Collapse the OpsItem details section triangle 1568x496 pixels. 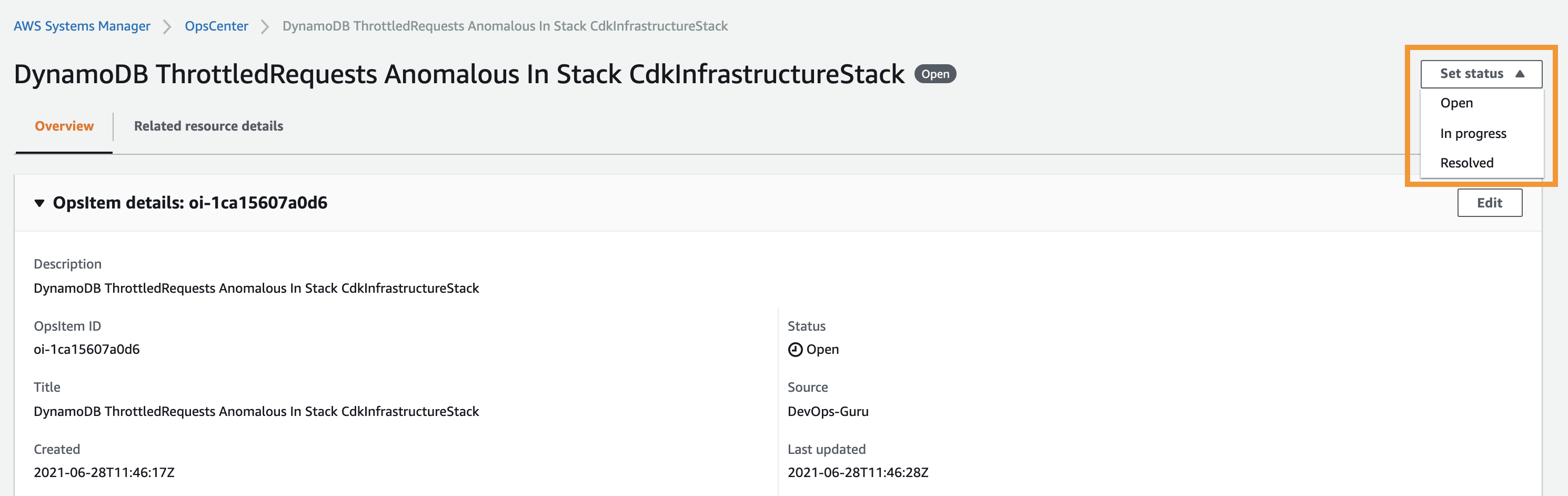point(38,203)
